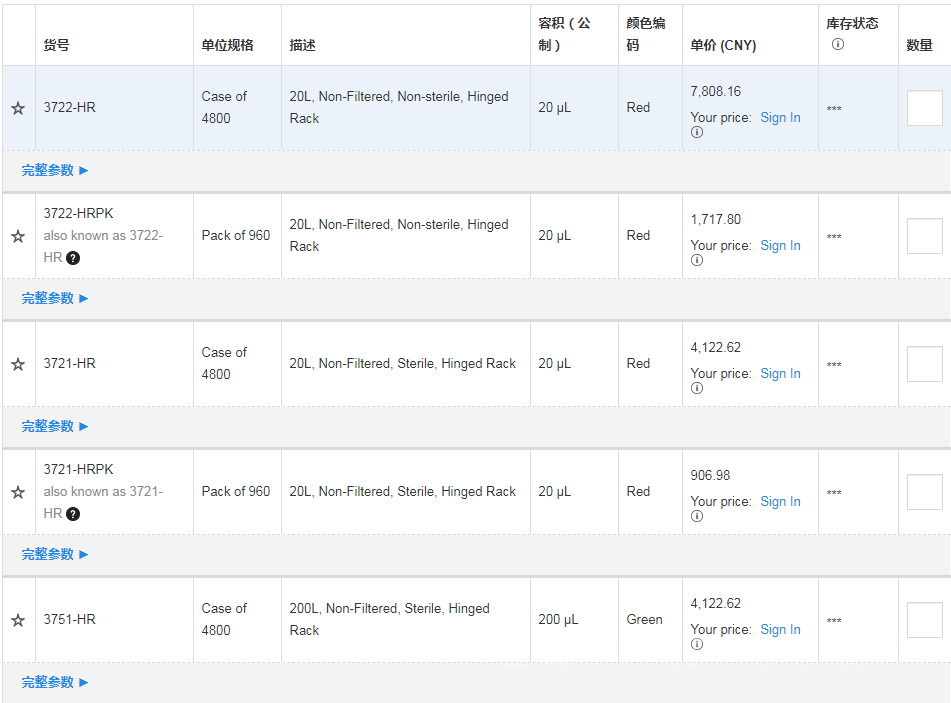Click Sign In link for 3751-HR price
The image size is (951, 703).
pos(780,629)
